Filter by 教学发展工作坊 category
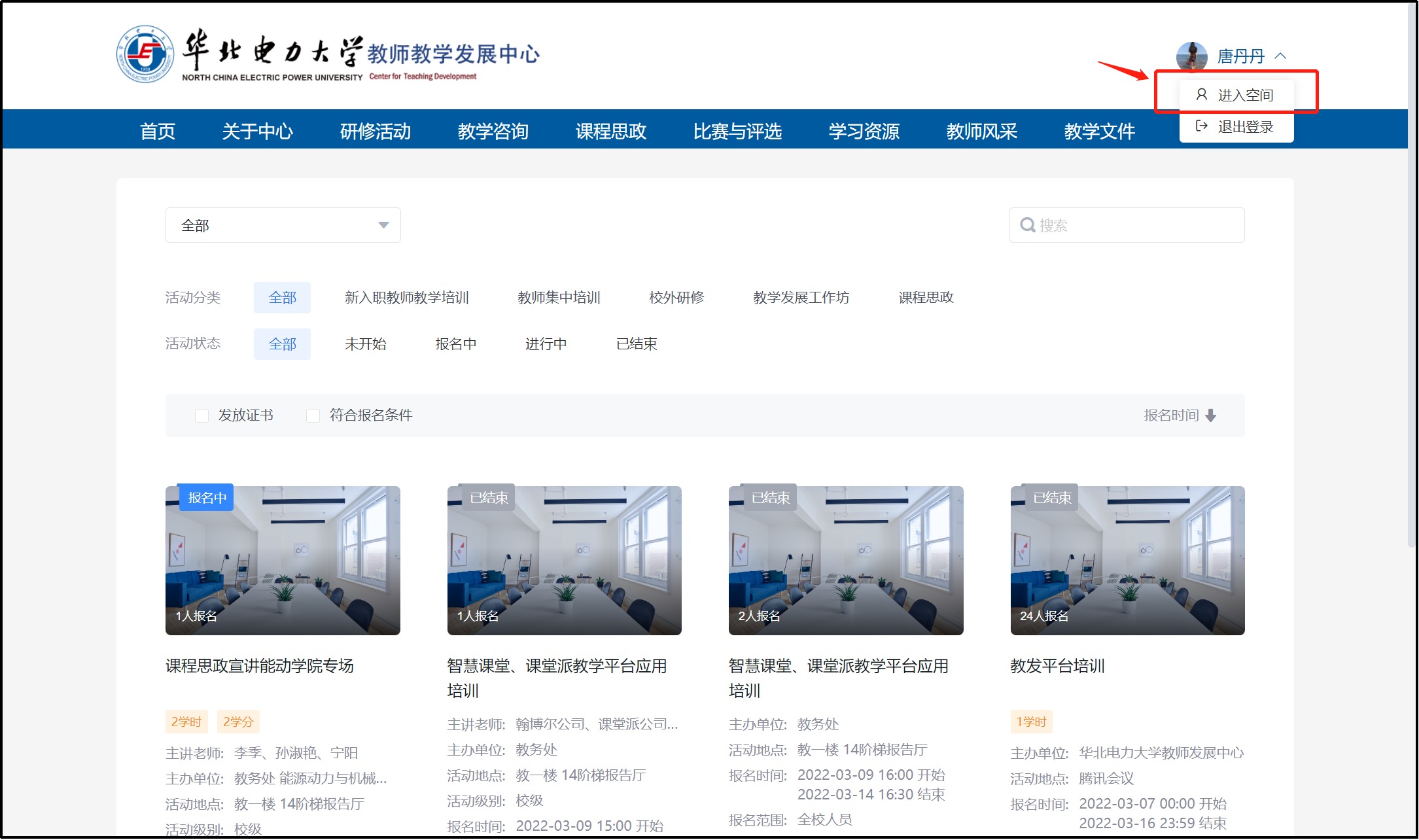Image resolution: width=1419 pixels, height=840 pixels. coord(801,298)
